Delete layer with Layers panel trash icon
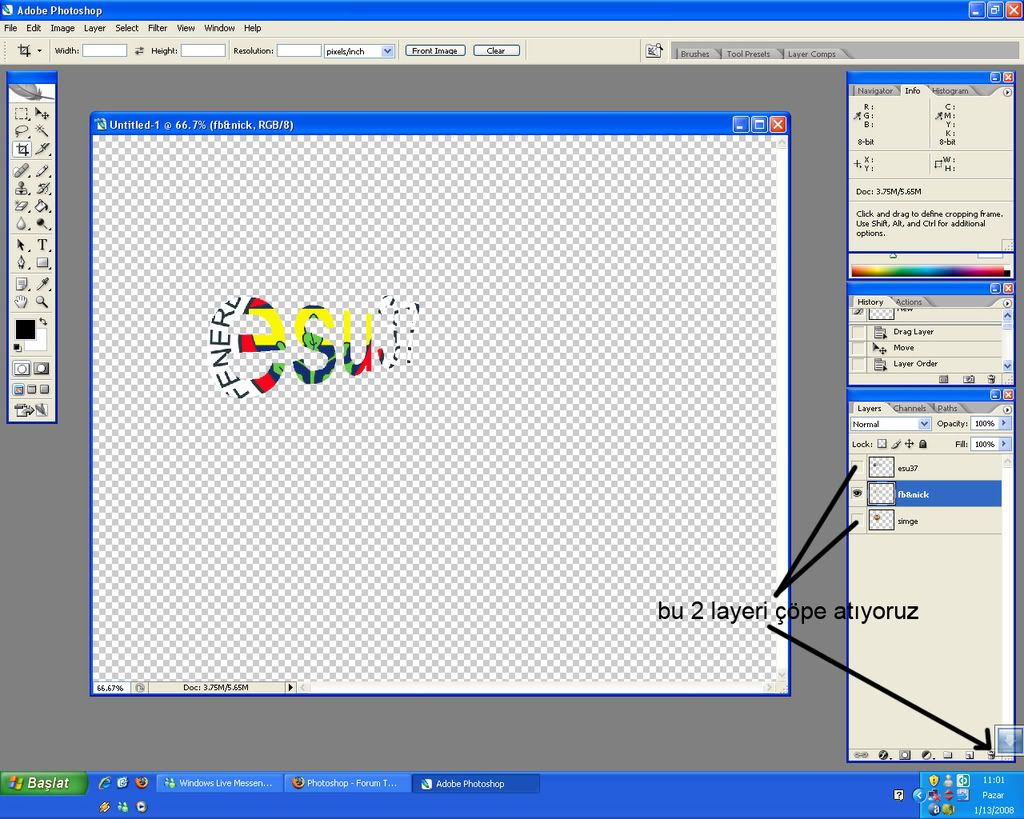The height and width of the screenshot is (819, 1024). (x=991, y=755)
